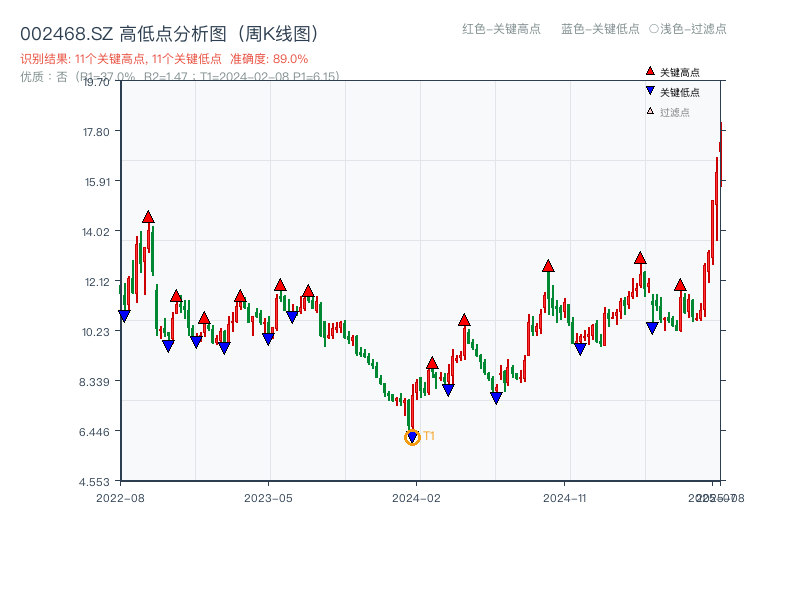Image resolution: width=800 pixels, height=600 pixels.
Task: Click the 准确度: 89.0% text
Action: click(269, 59)
